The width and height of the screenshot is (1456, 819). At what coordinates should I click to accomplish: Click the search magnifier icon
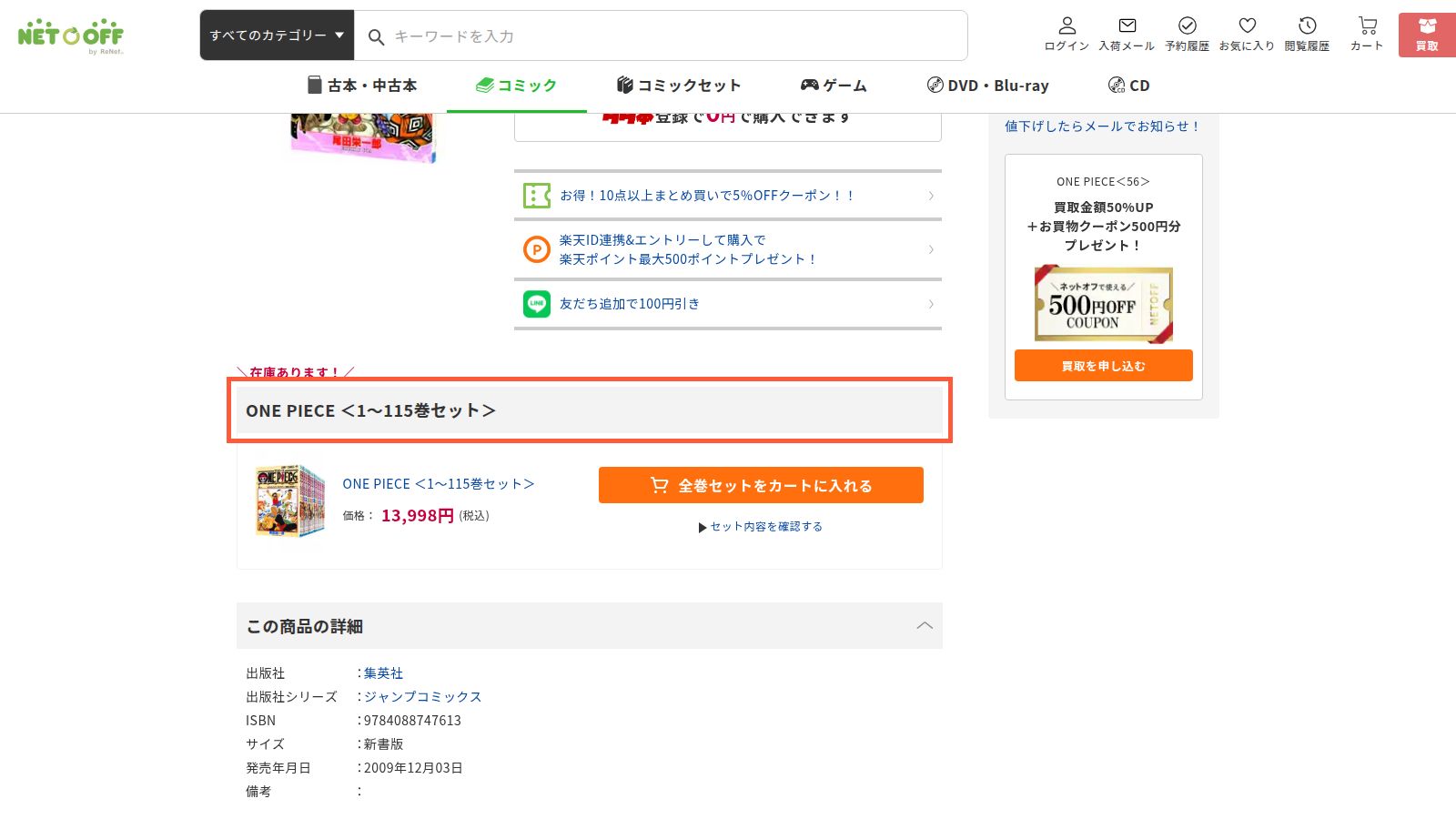click(376, 37)
